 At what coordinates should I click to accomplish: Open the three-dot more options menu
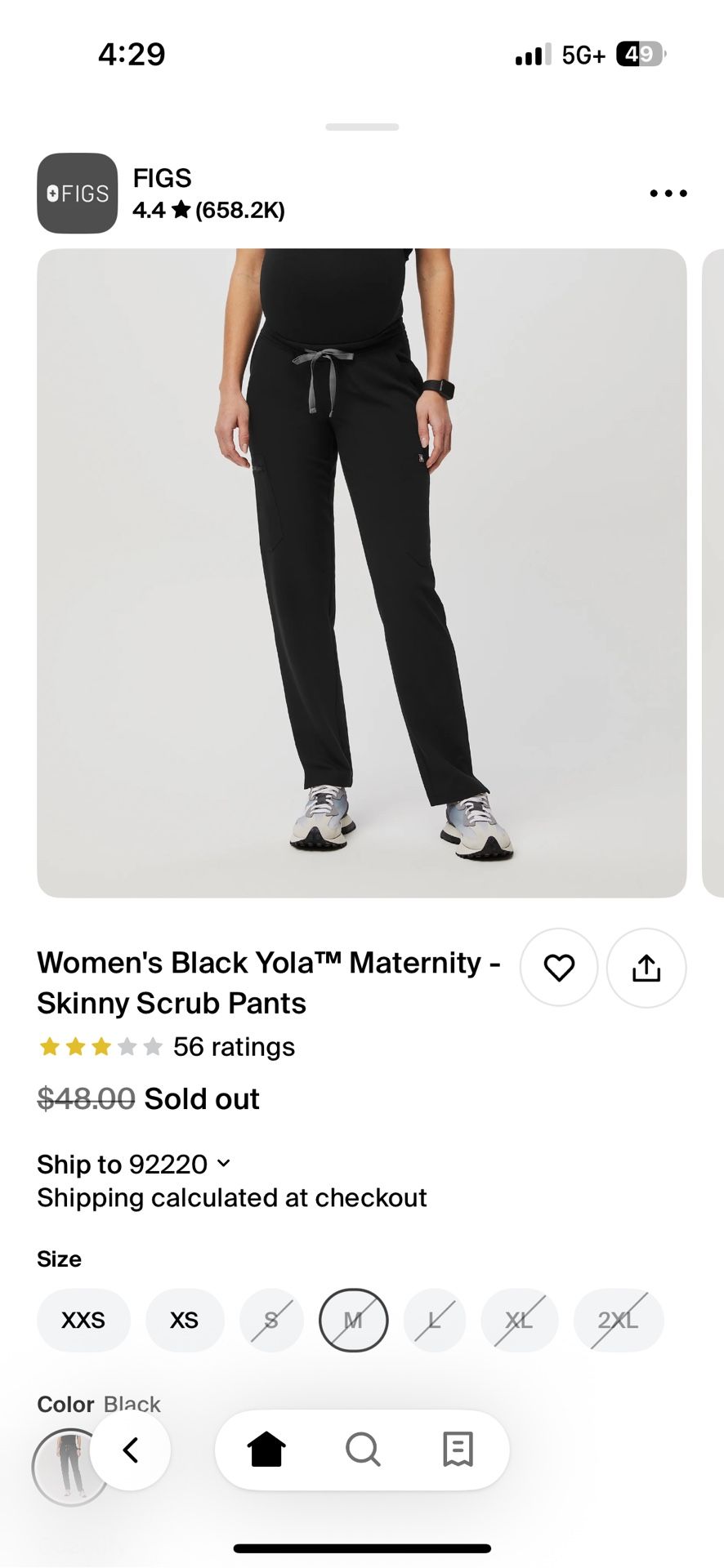[x=668, y=194]
